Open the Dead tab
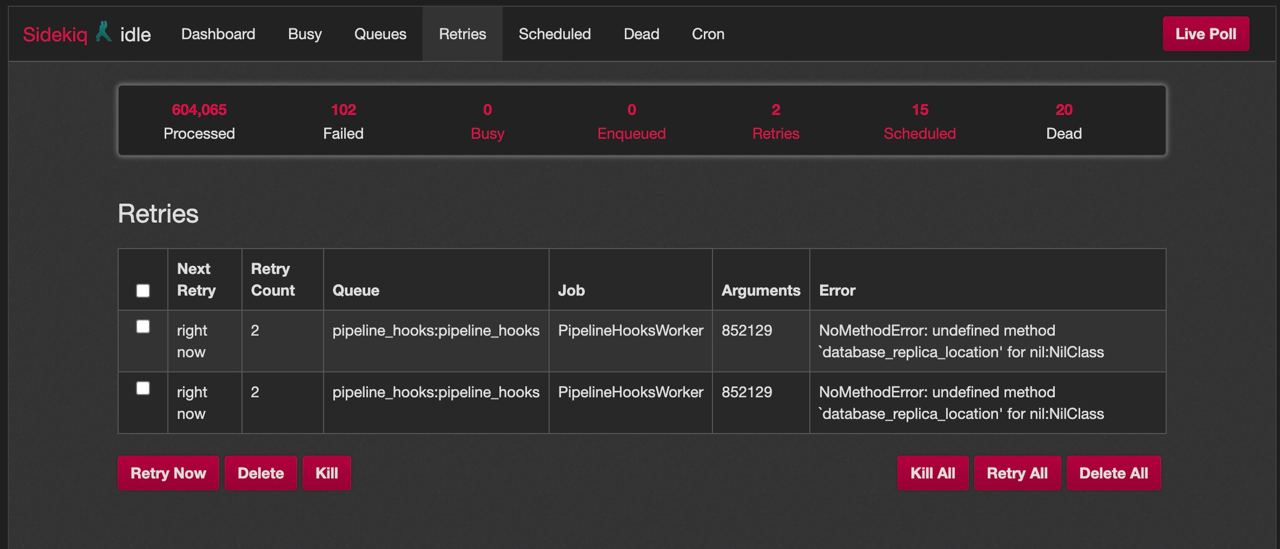 [641, 34]
